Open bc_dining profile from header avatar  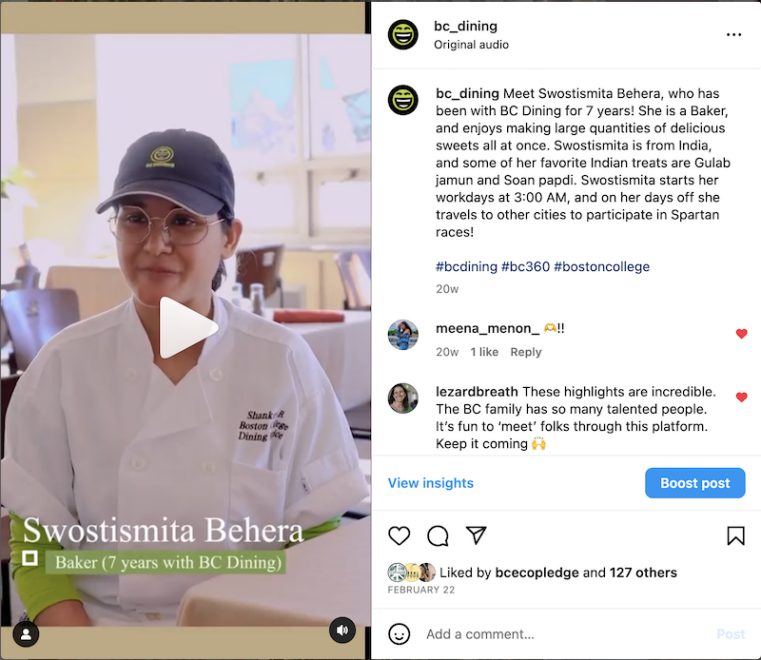point(403,34)
